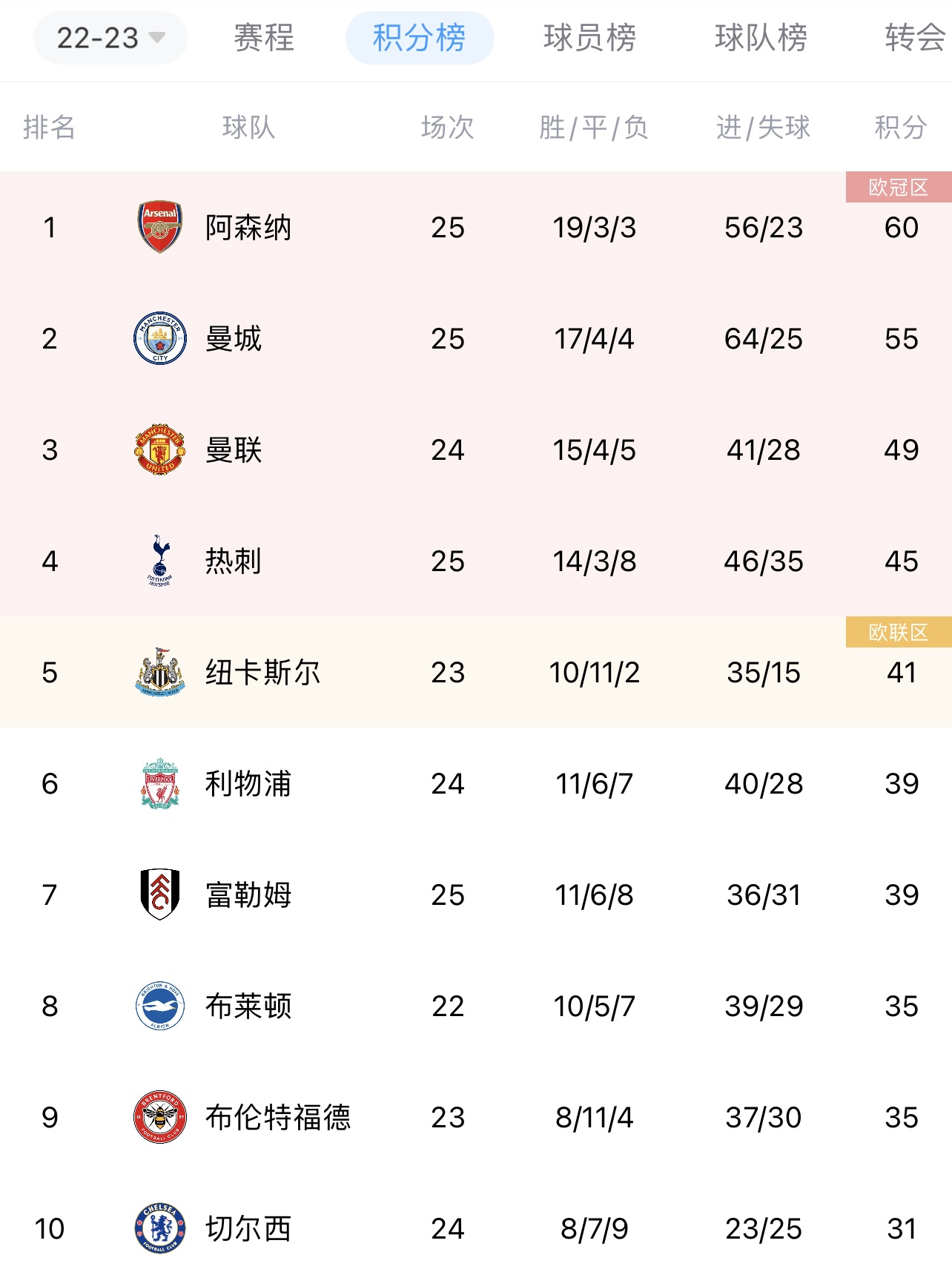Click the 积分 column header
952x1272 pixels.
coord(901,128)
